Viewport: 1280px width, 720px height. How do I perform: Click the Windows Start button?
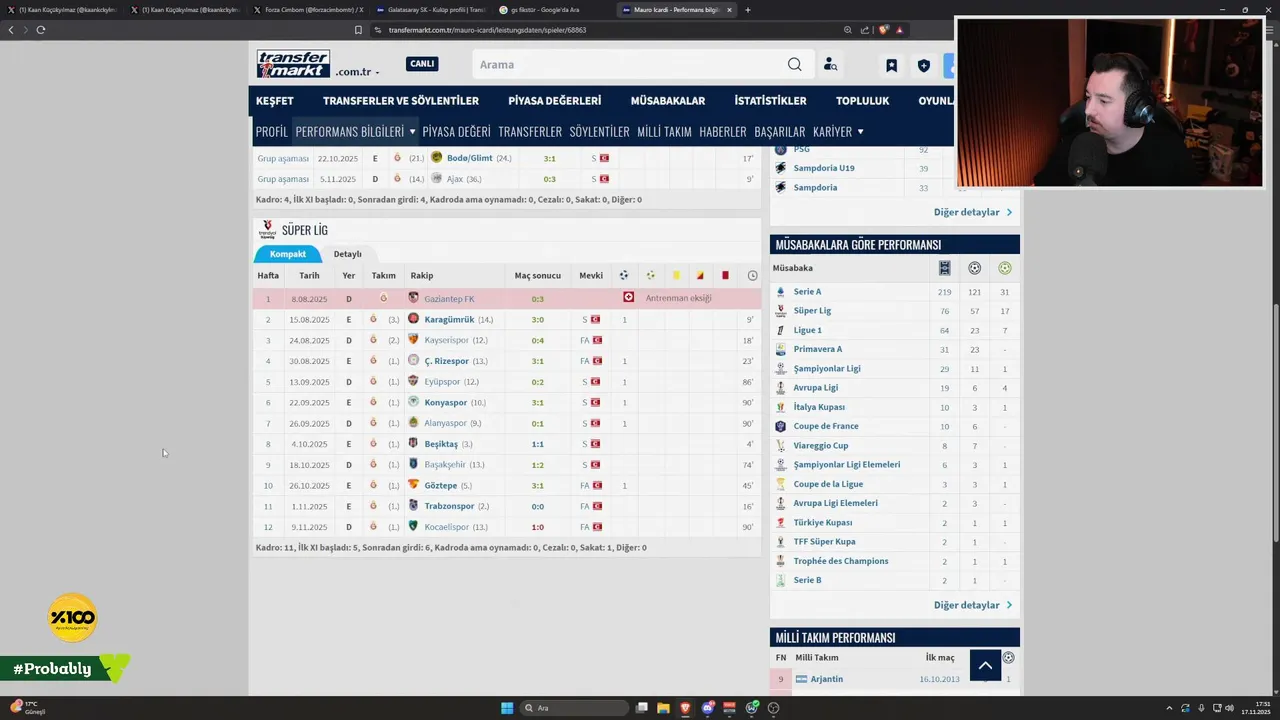(x=507, y=708)
